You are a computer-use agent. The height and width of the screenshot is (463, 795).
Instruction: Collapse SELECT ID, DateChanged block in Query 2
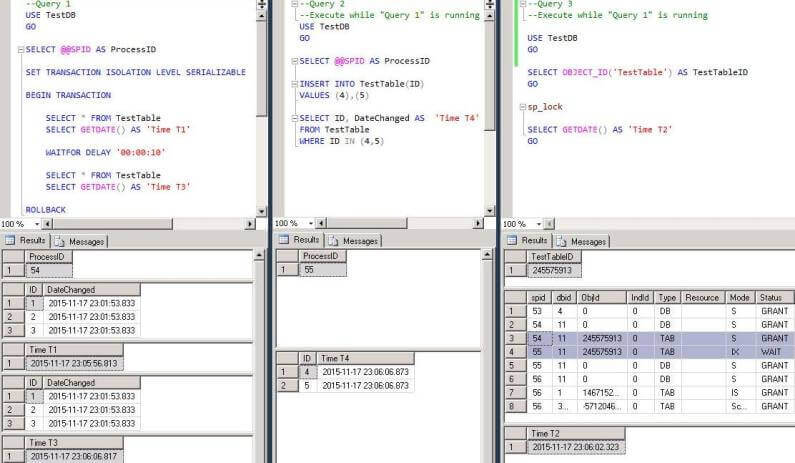[x=295, y=119]
